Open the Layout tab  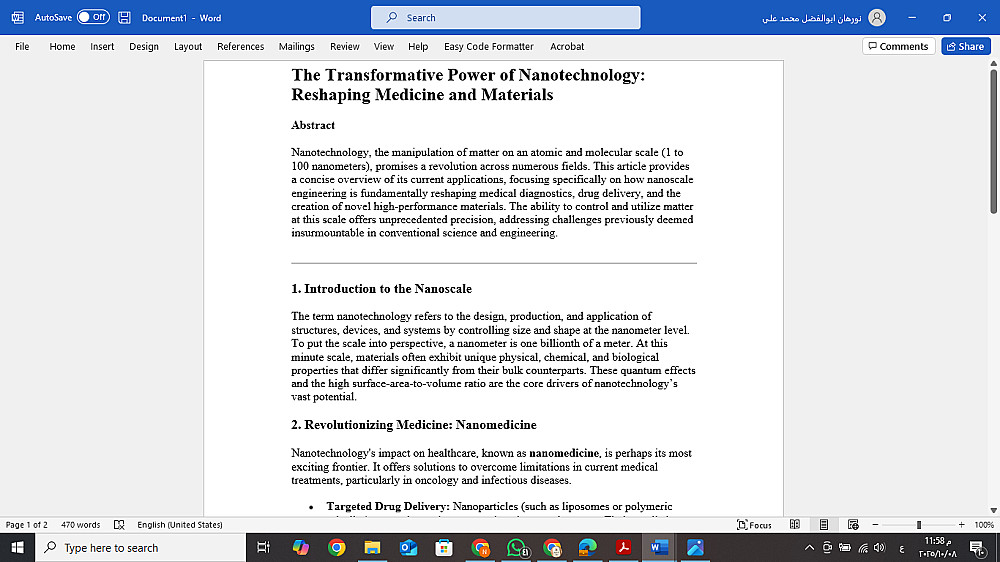(188, 47)
